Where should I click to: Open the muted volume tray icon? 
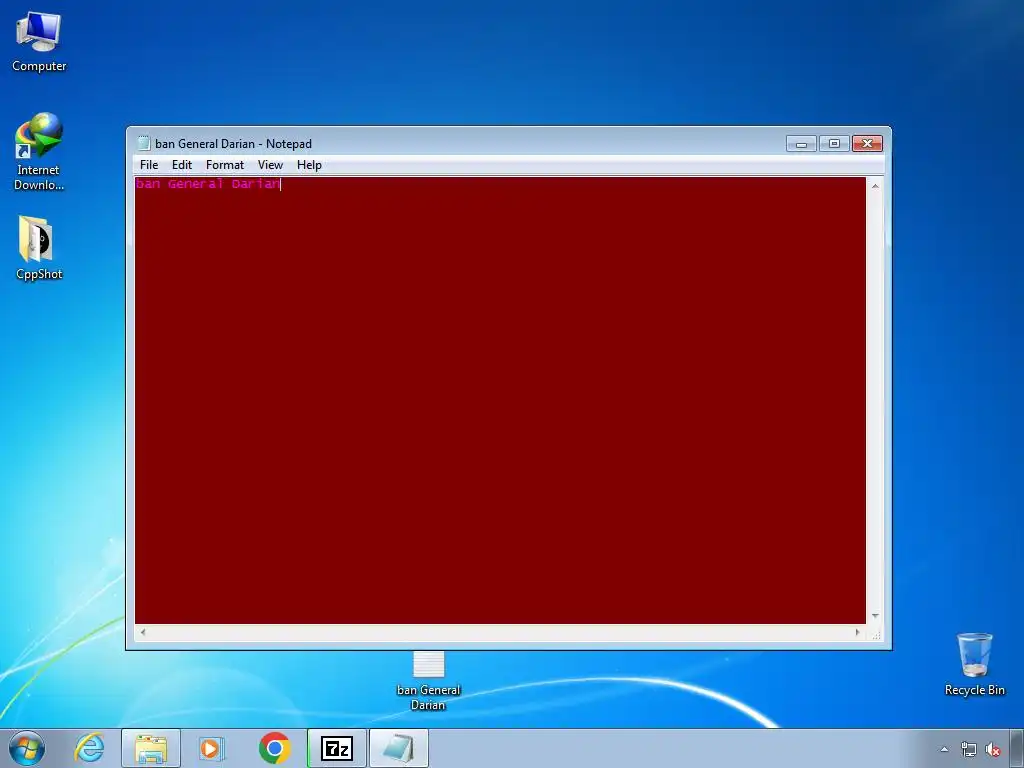[993, 749]
